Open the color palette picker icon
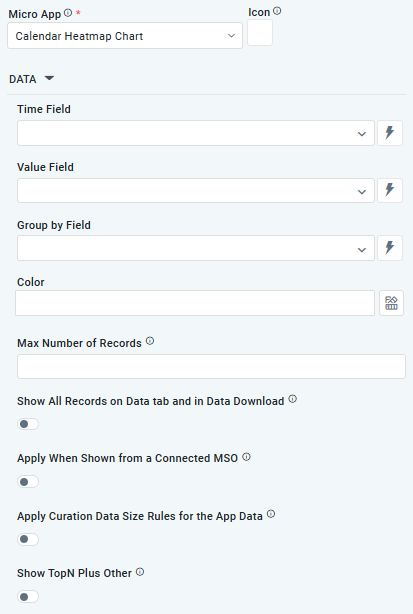This screenshot has width=413, height=614. pyautogui.click(x=391, y=303)
